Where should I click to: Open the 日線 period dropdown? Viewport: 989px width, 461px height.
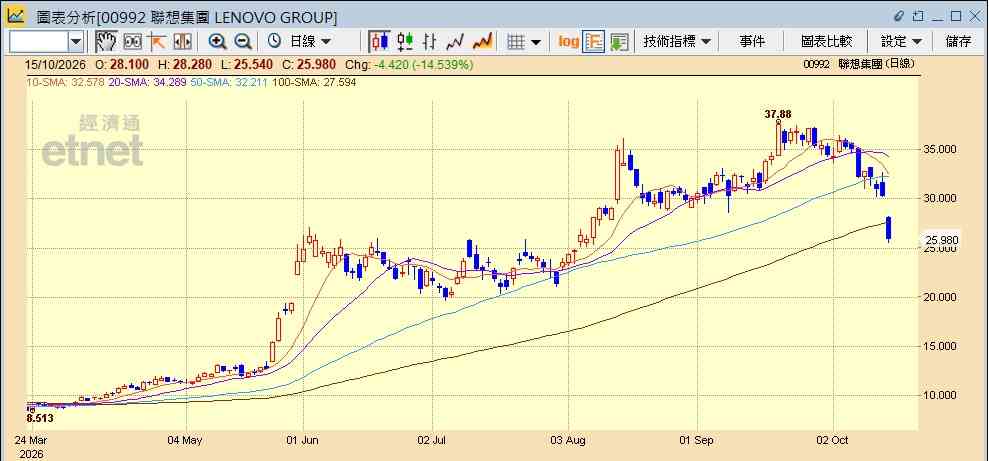[310, 42]
